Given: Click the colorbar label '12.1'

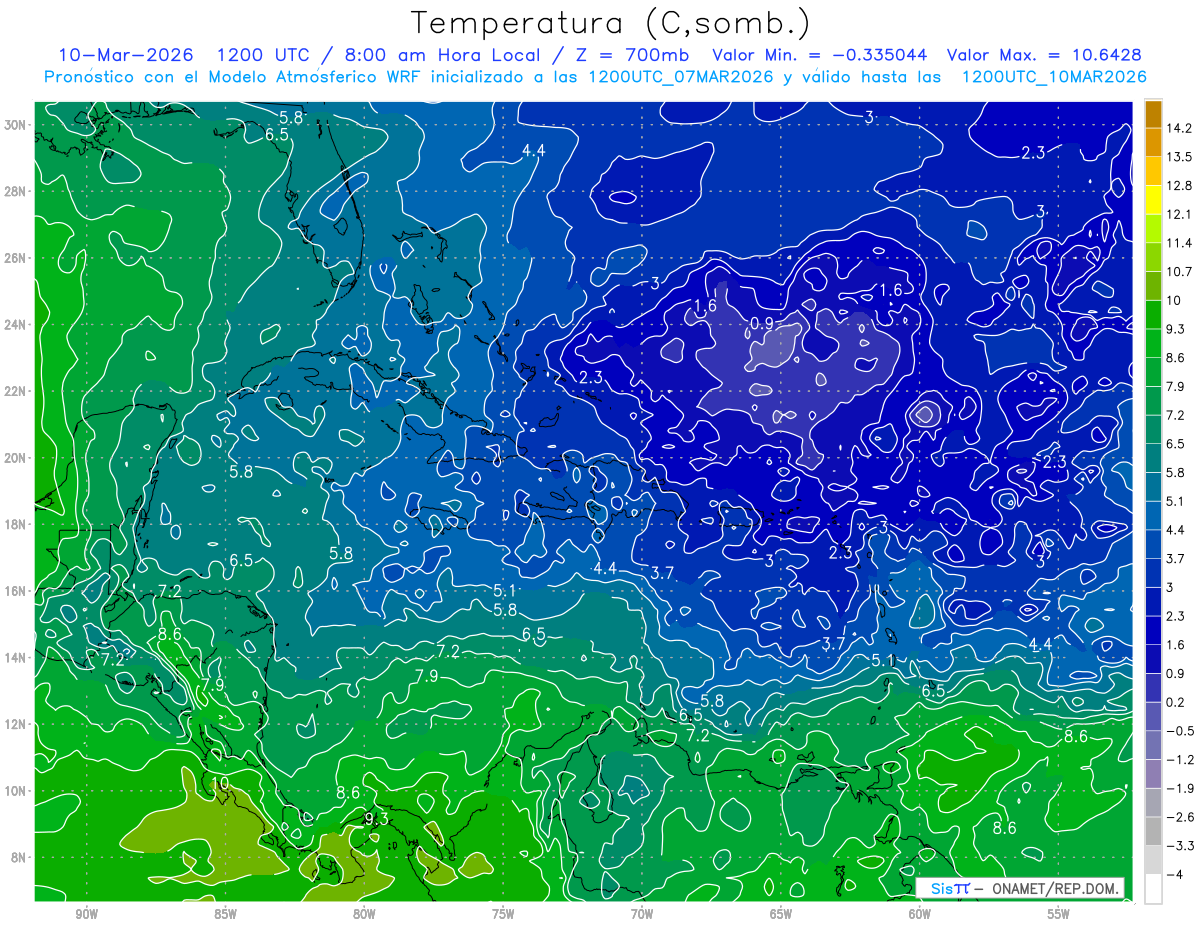Looking at the screenshot, I should [x=1180, y=214].
